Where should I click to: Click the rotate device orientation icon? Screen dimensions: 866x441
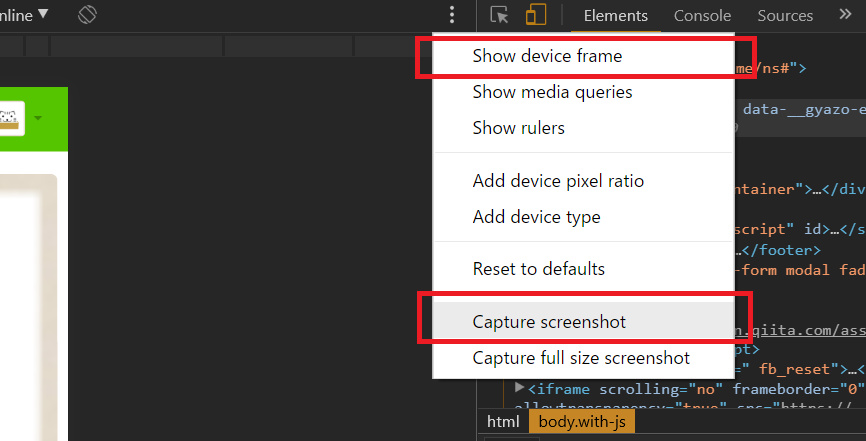[x=87, y=15]
